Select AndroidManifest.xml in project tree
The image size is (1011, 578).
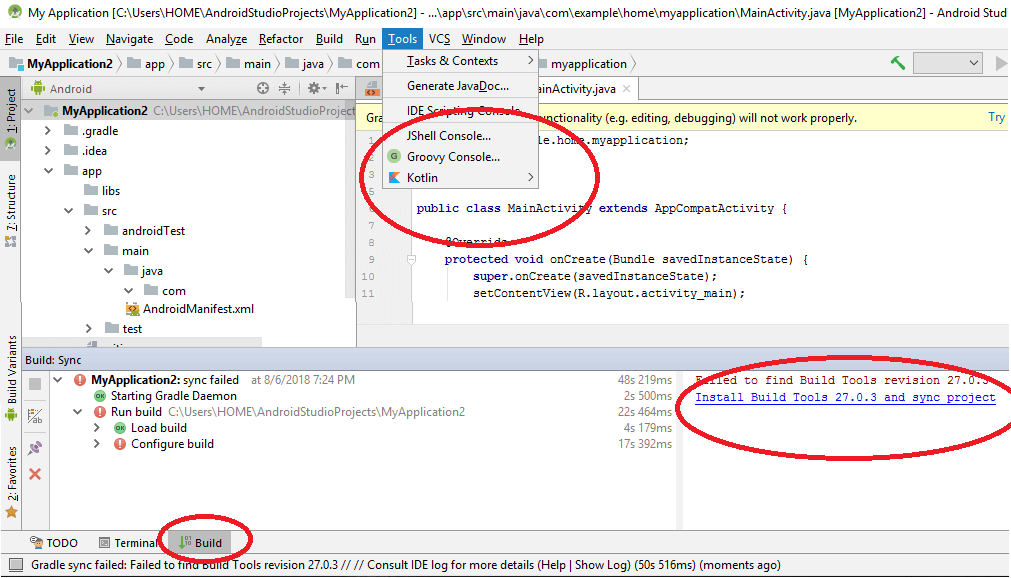pyautogui.click(x=190, y=309)
